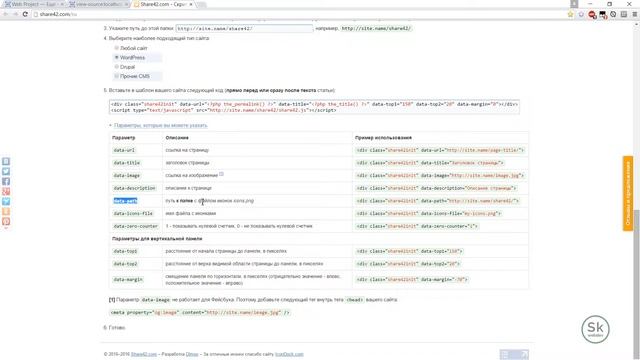640x360 pixels.
Task: Click the black extension icon with red badge
Action: click(x=603, y=15)
